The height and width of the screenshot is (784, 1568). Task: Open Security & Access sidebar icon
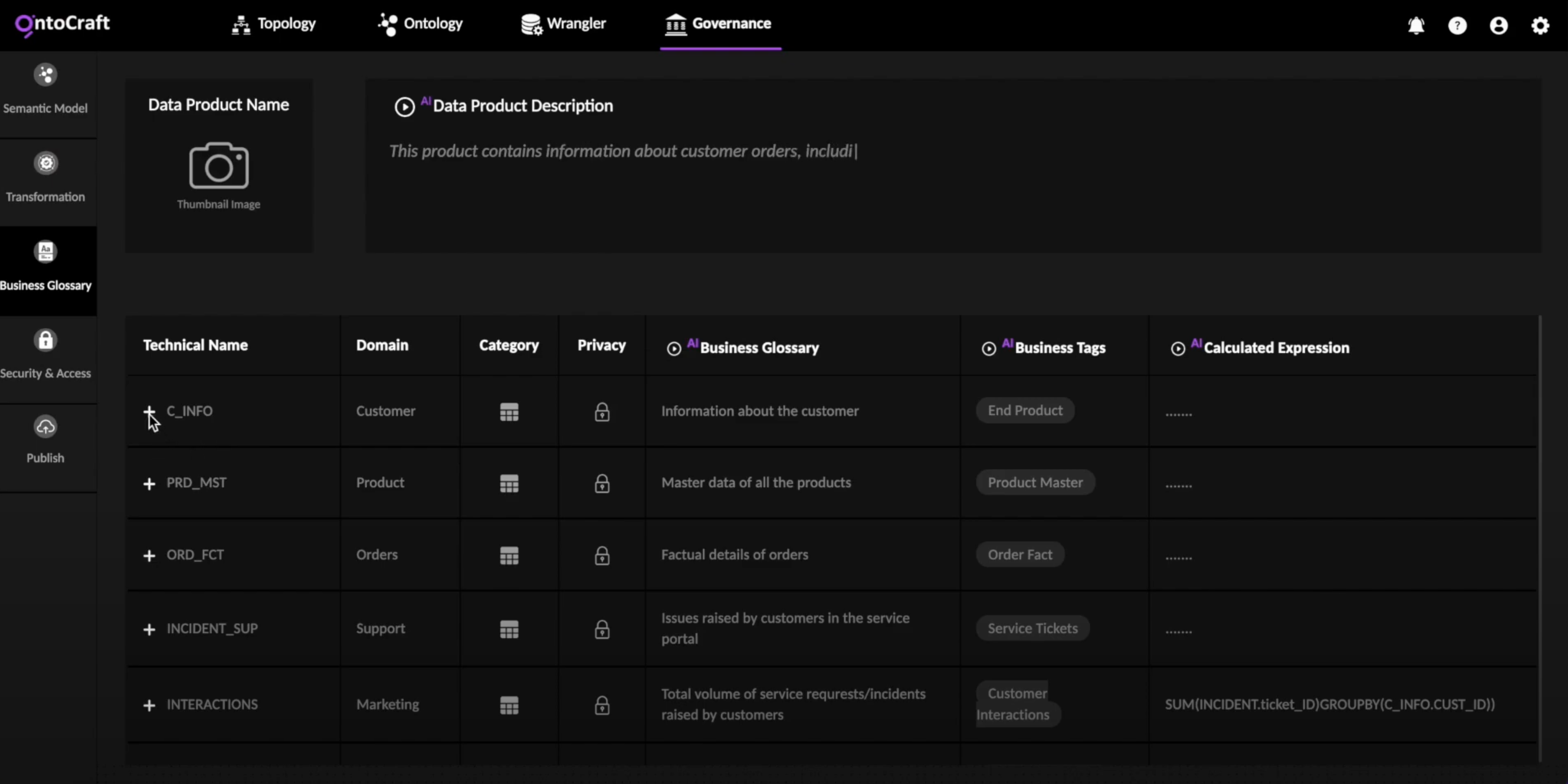[45, 340]
